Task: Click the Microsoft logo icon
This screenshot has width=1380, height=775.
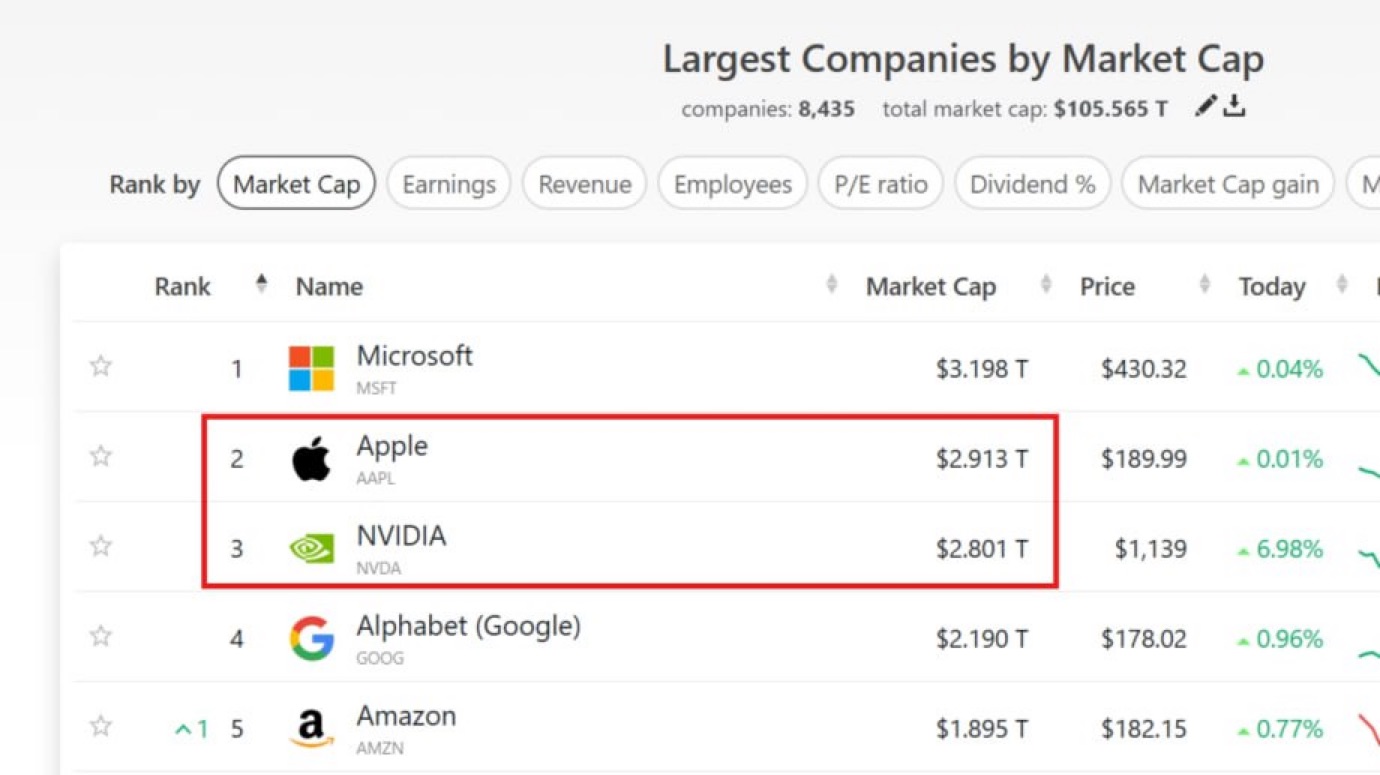Action: tap(311, 368)
